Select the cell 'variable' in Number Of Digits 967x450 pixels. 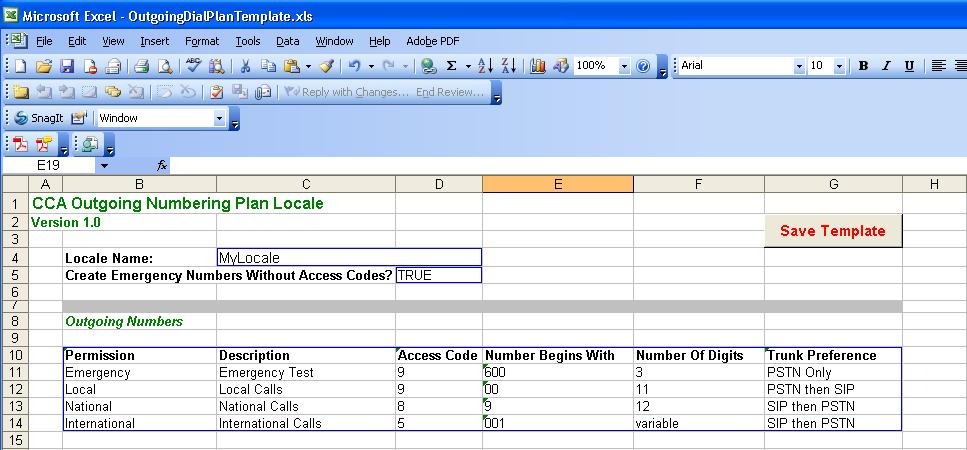(x=699, y=423)
